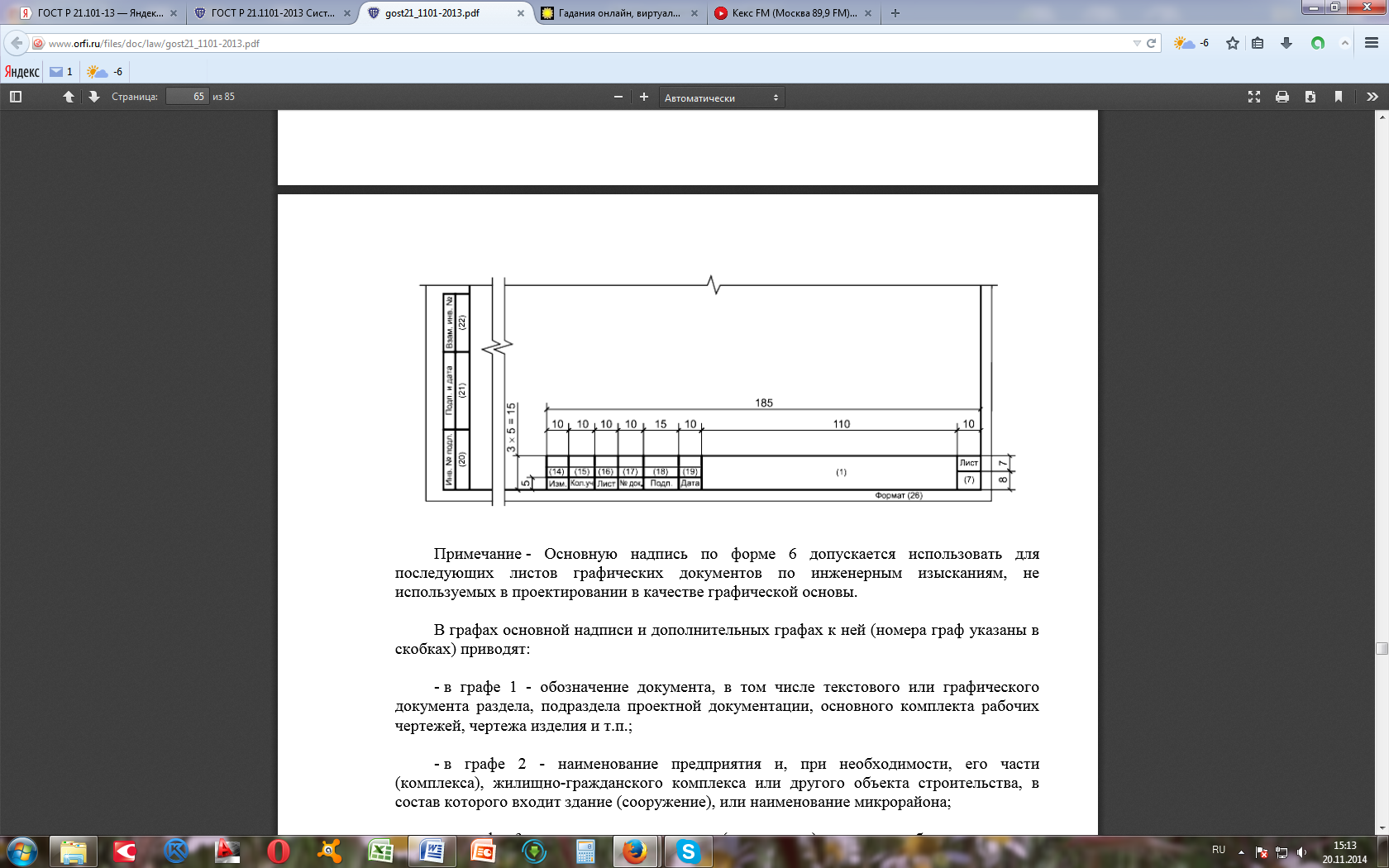Launch the red C application from the taskbar
Image resolution: width=1389 pixels, height=868 pixels.
pyautogui.click(x=125, y=851)
